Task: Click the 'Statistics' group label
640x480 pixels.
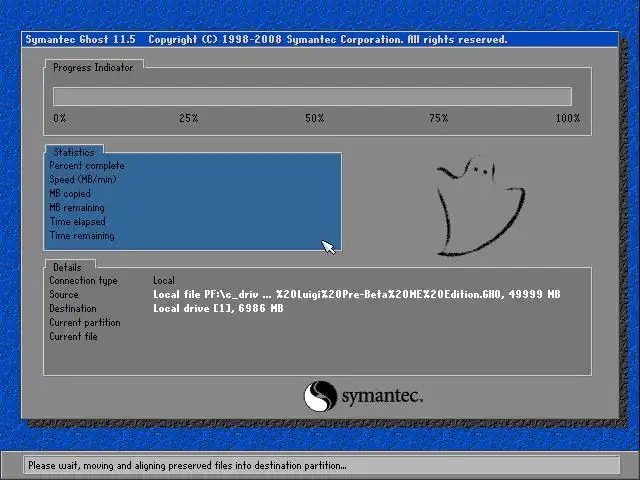Action: 73,152
